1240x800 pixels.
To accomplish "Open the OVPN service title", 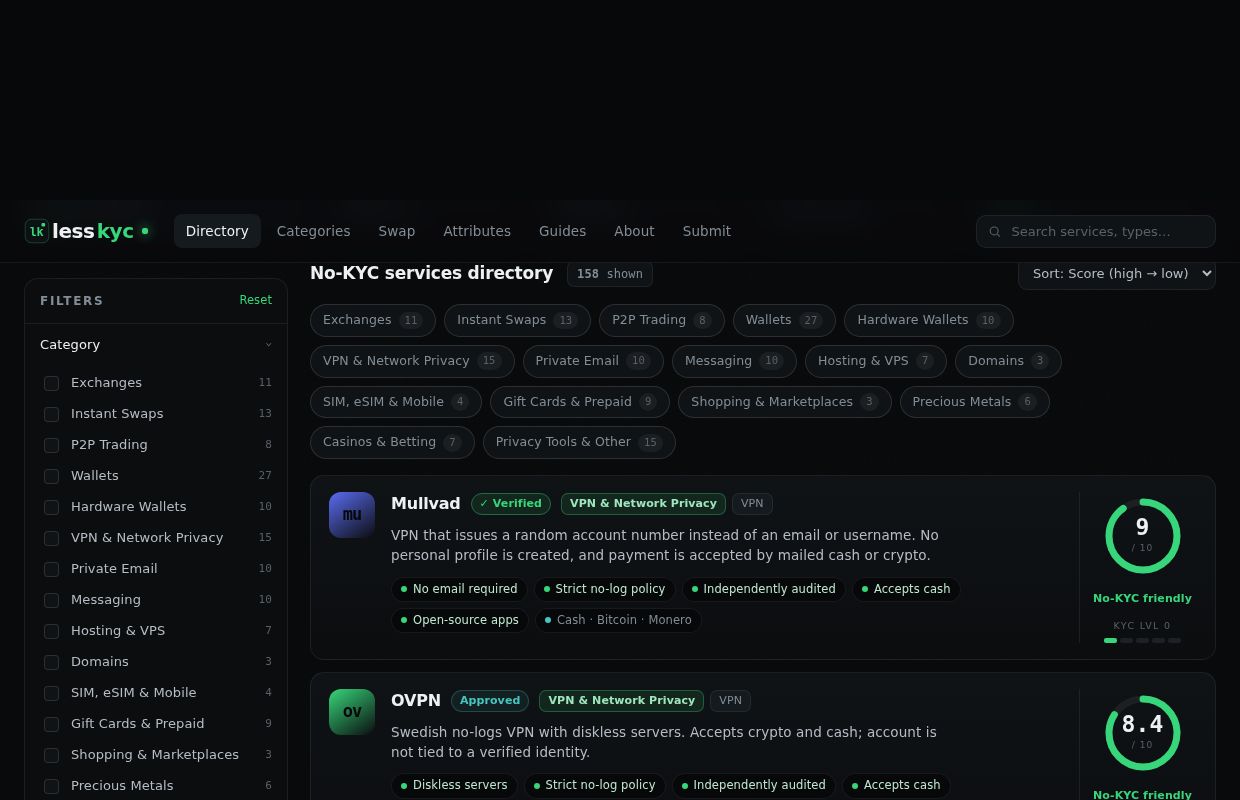I will point(416,701).
